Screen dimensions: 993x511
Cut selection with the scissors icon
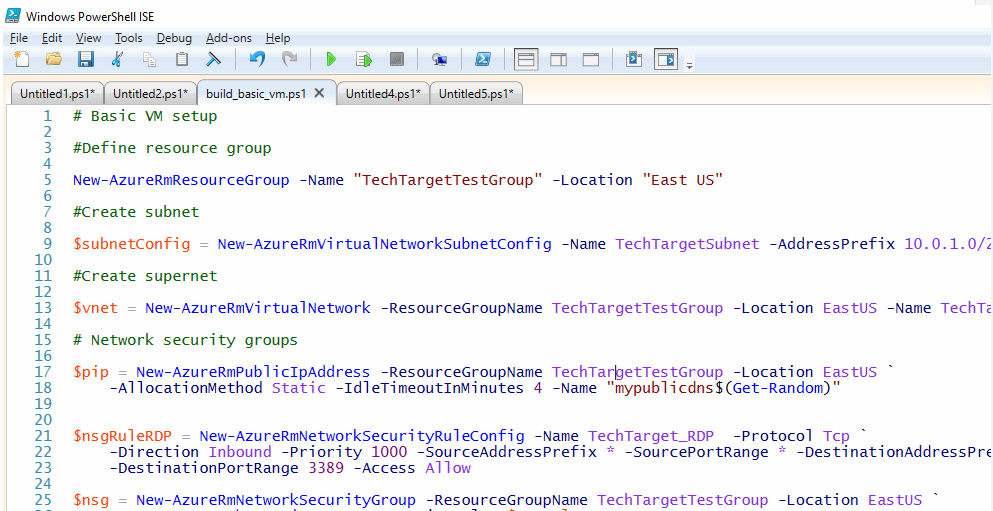pyautogui.click(x=118, y=60)
